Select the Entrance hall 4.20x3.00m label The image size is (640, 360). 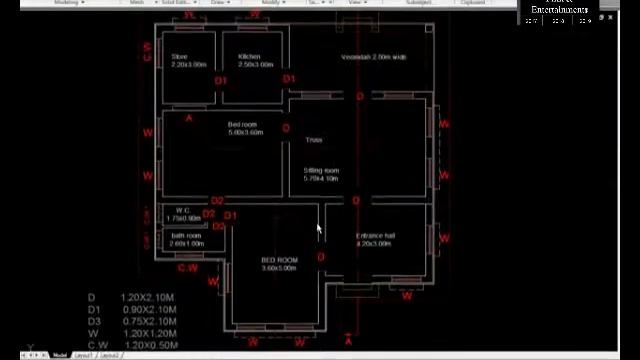(x=375, y=240)
